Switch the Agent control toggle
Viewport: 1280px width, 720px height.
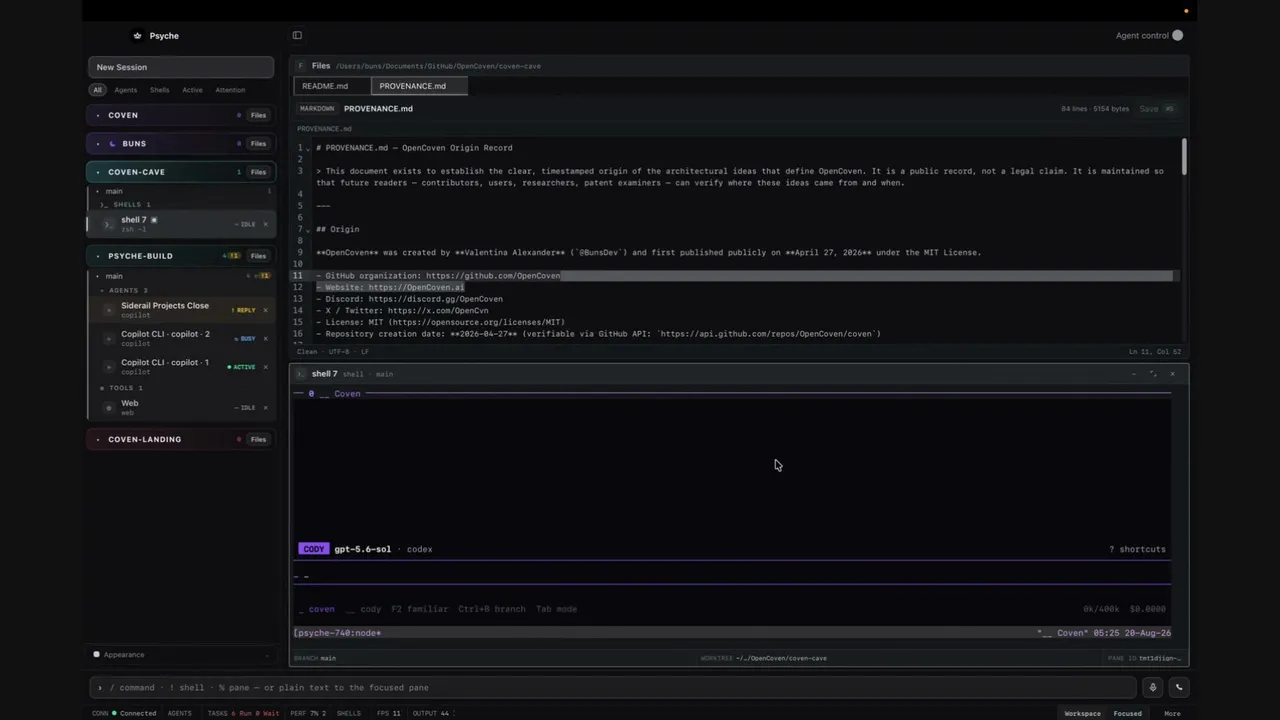tap(1177, 36)
